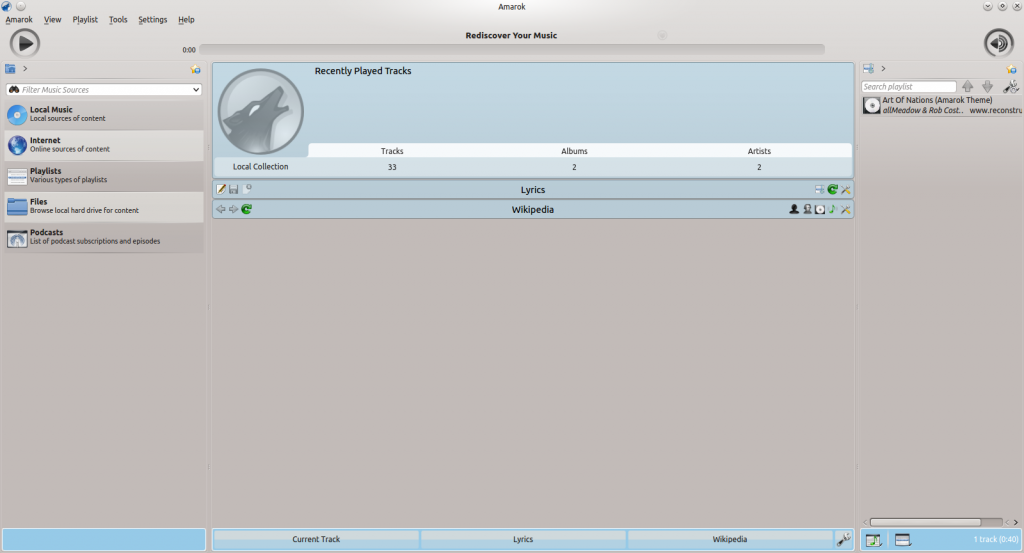Viewport: 1024px width, 553px height.
Task: Switch to Lyrics applet tab
Action: (x=523, y=539)
